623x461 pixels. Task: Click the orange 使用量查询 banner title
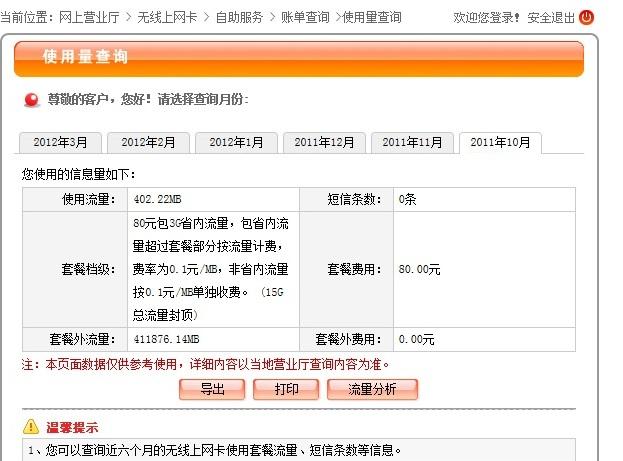tap(85, 56)
